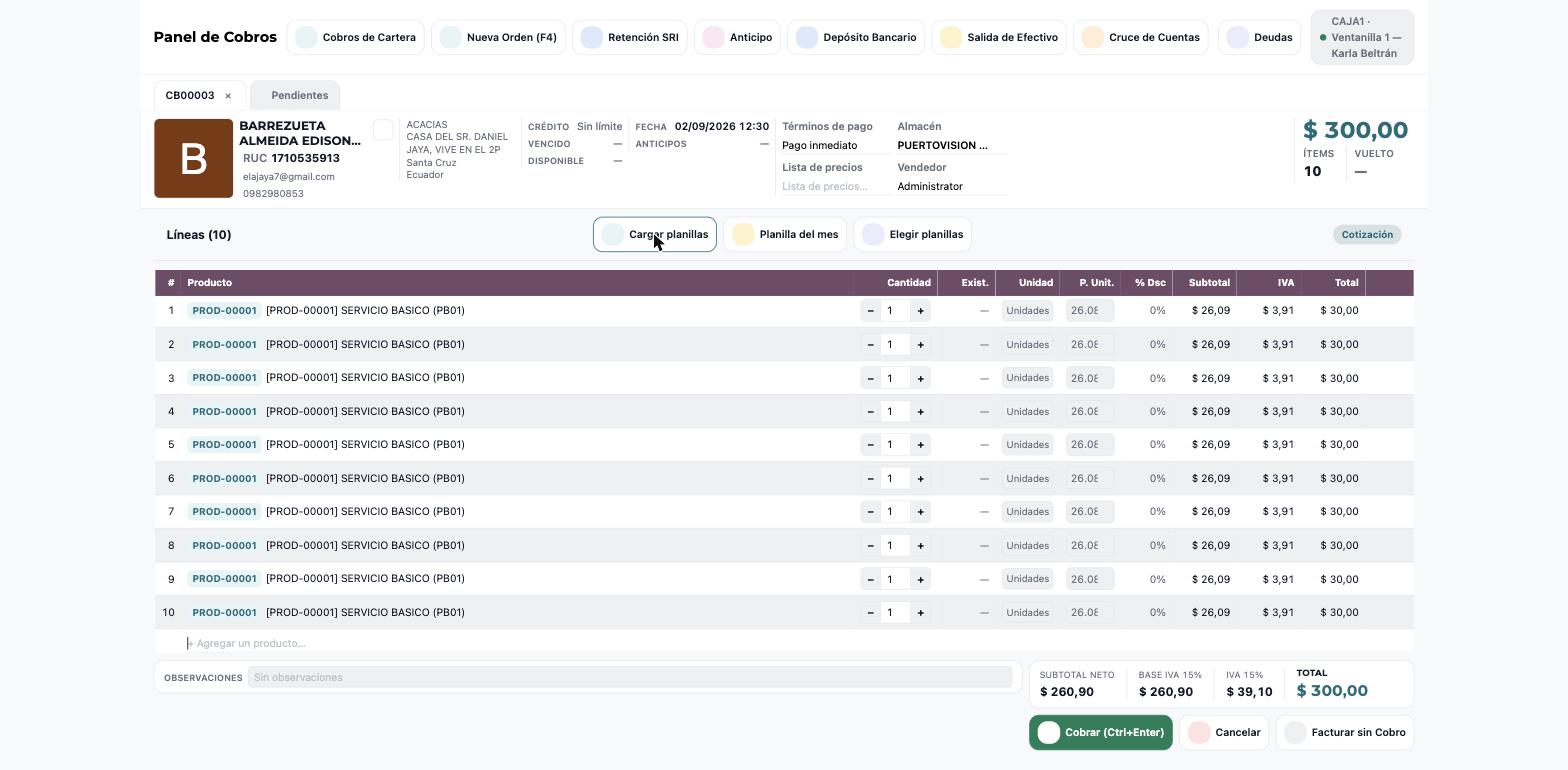1568x770 pixels.
Task: Click the Cotización badge
Action: (1367, 235)
